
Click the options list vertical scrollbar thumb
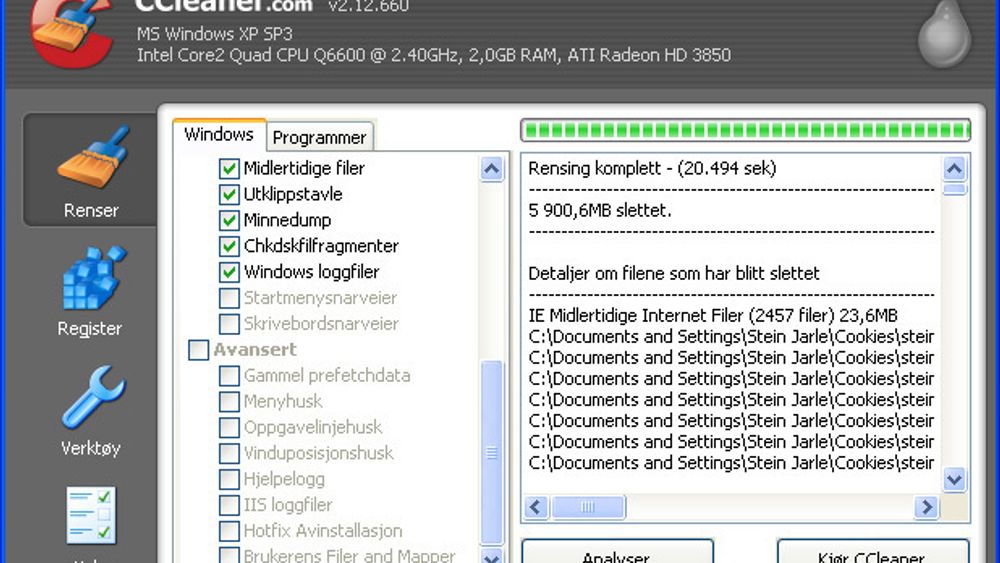pos(492,453)
